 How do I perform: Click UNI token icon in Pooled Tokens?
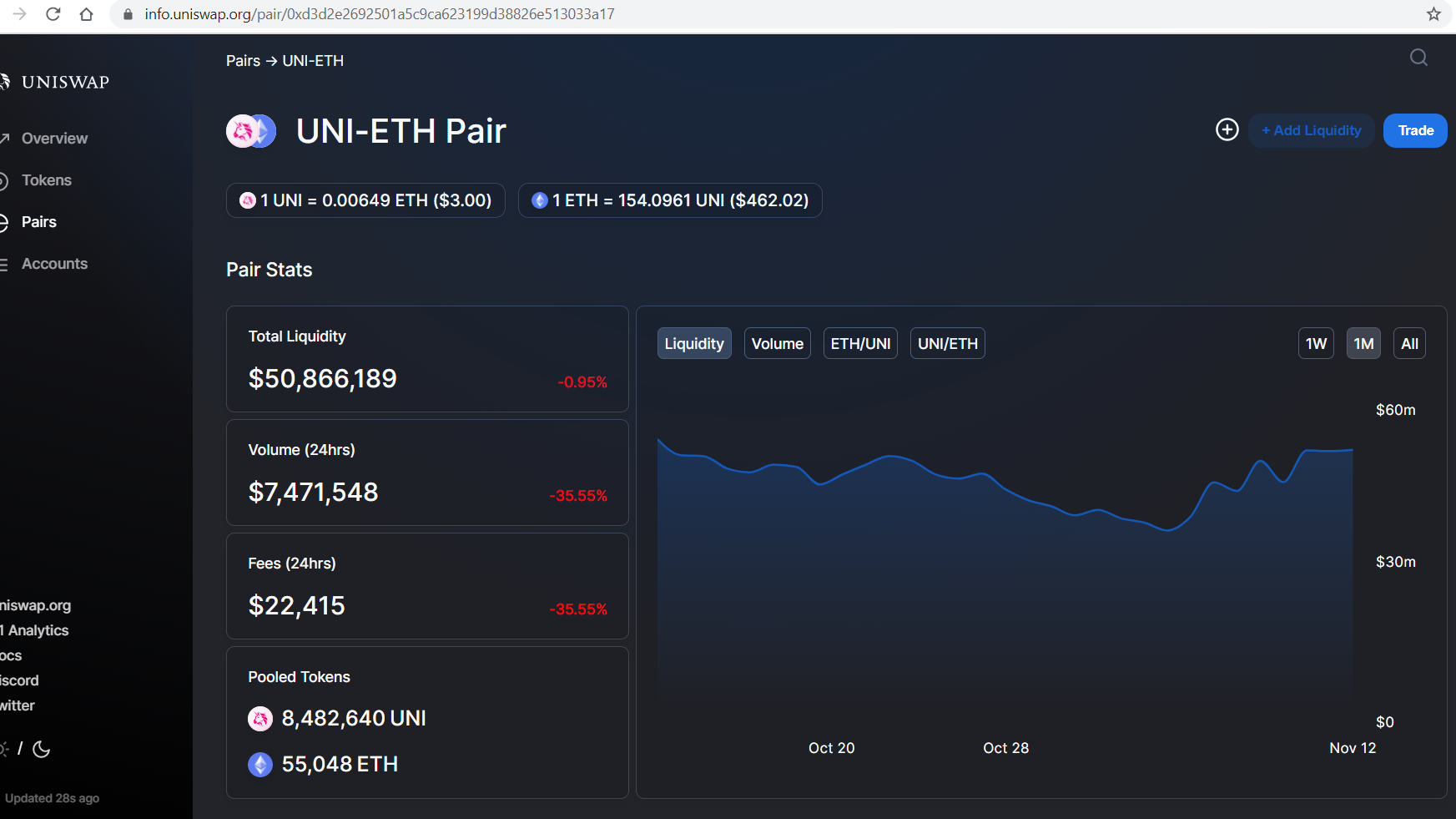260,719
